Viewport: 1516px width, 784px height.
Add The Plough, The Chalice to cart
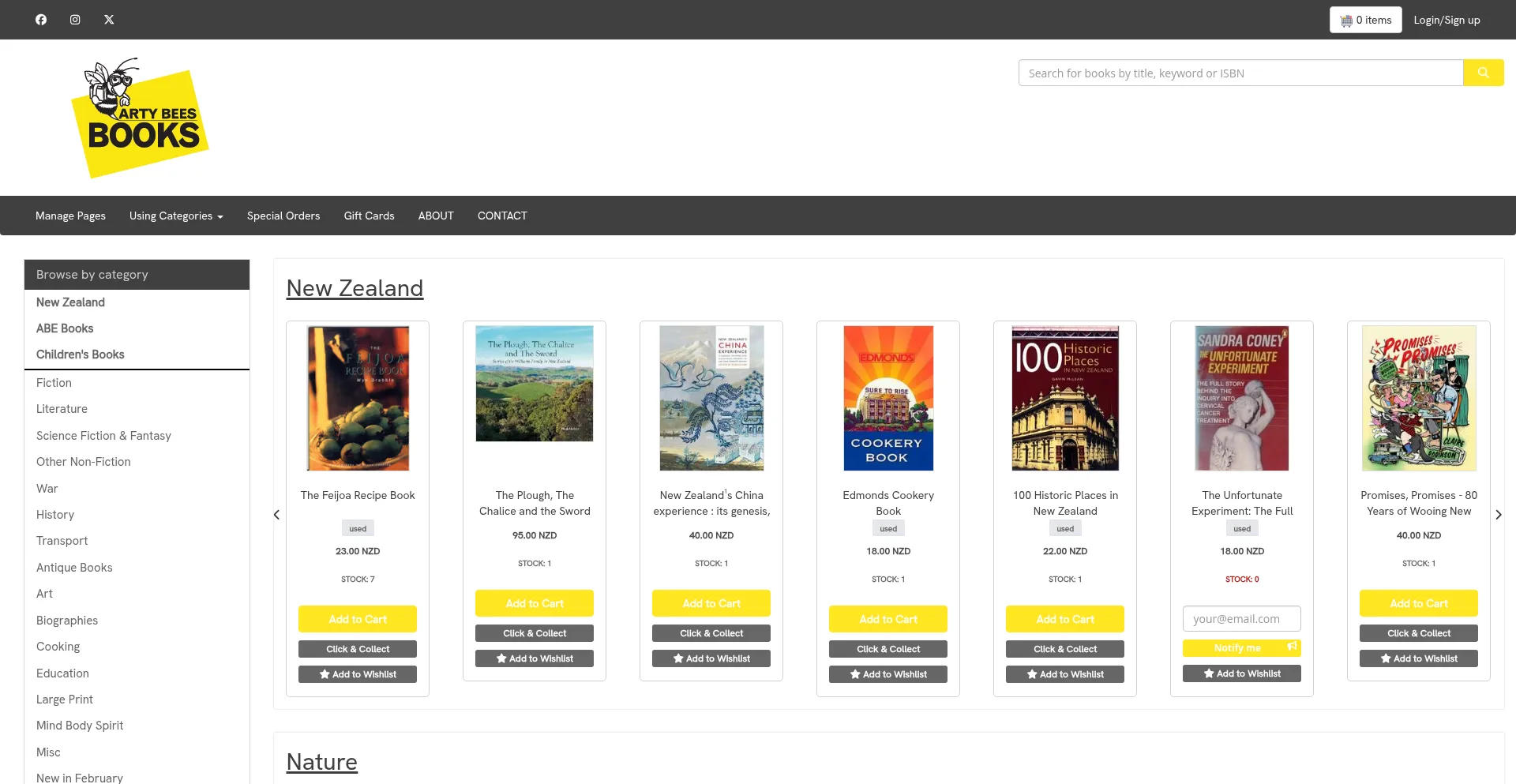click(535, 603)
